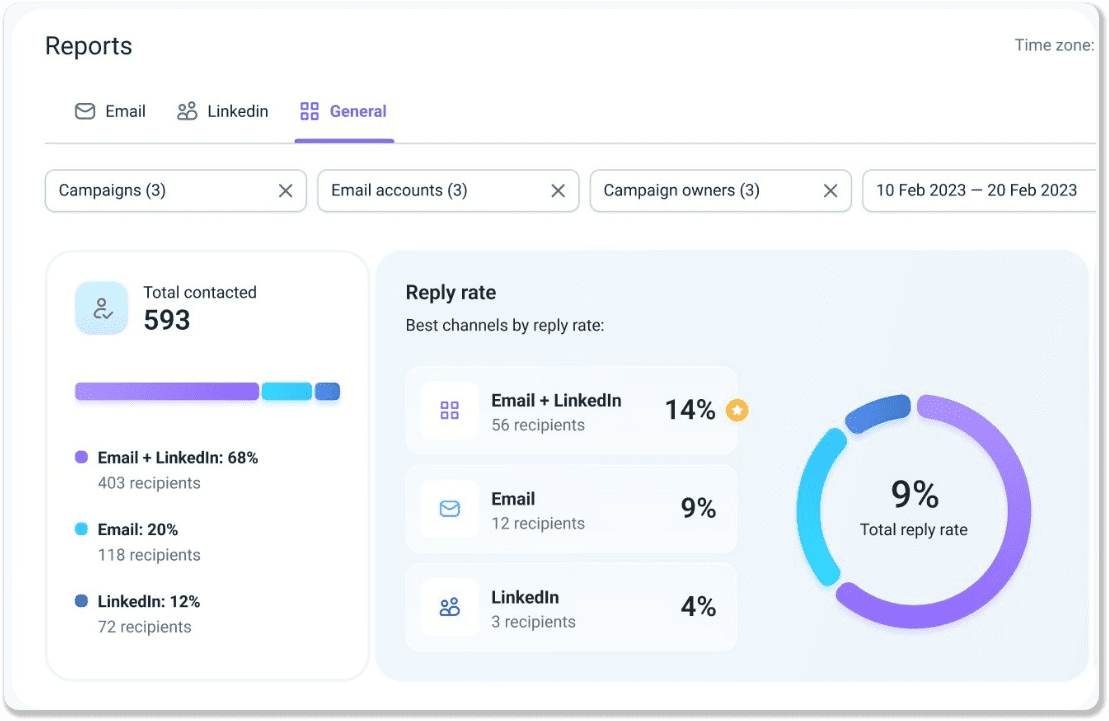
Task: Open the date range 10 Feb 2023 picker
Action: tap(977, 191)
